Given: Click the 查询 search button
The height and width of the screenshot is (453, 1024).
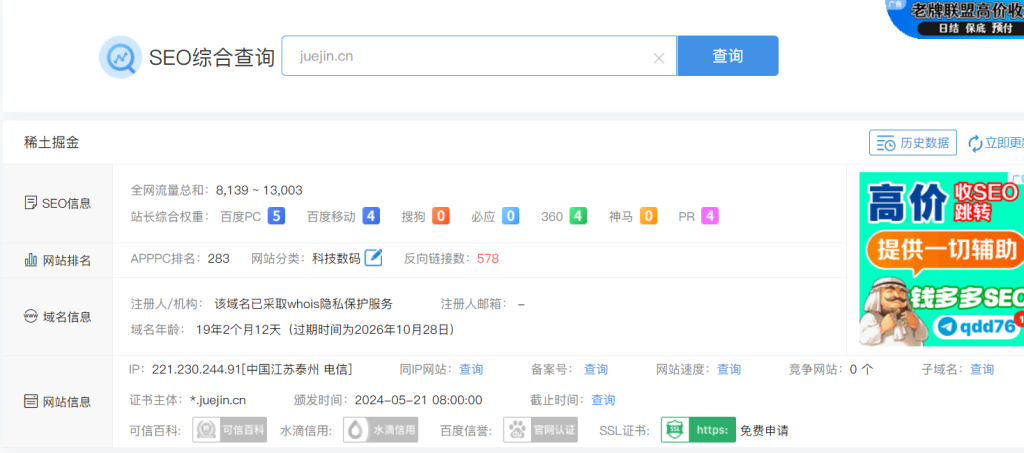Looking at the screenshot, I should pyautogui.click(x=728, y=56).
